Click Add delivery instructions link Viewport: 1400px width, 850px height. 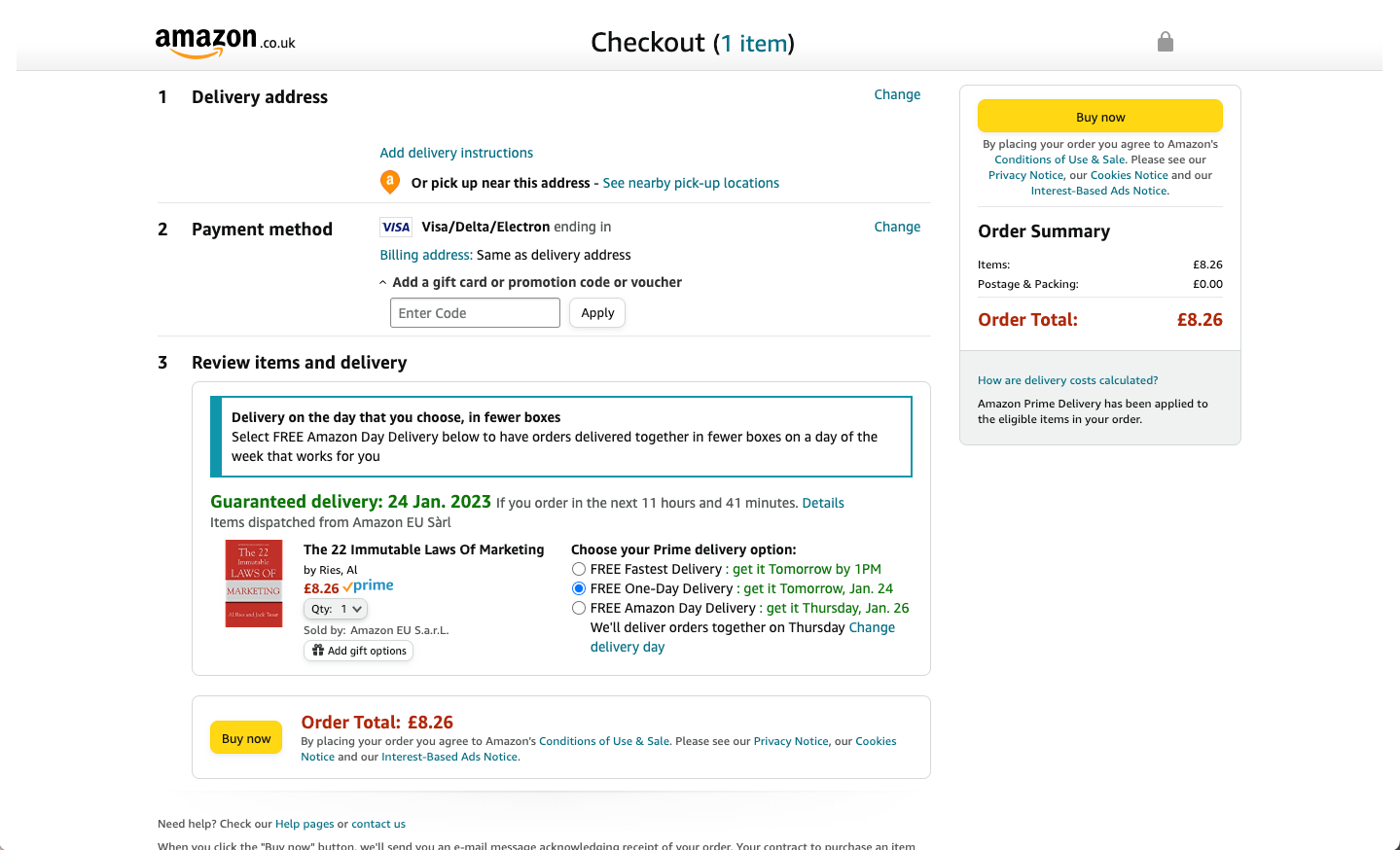click(x=456, y=153)
